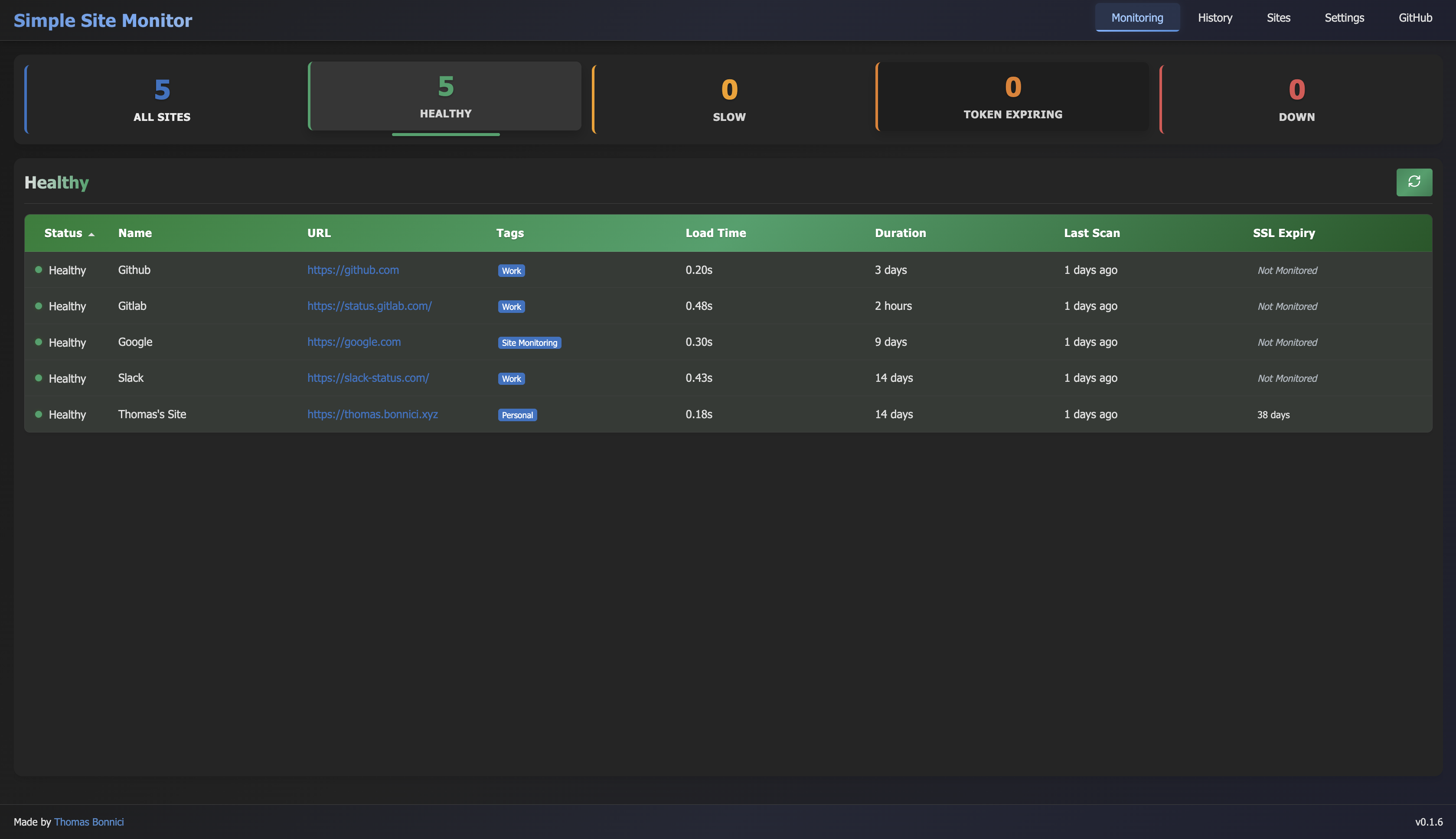The width and height of the screenshot is (1456, 839).
Task: Sort by the SSL Expiry column header
Action: tap(1284, 233)
